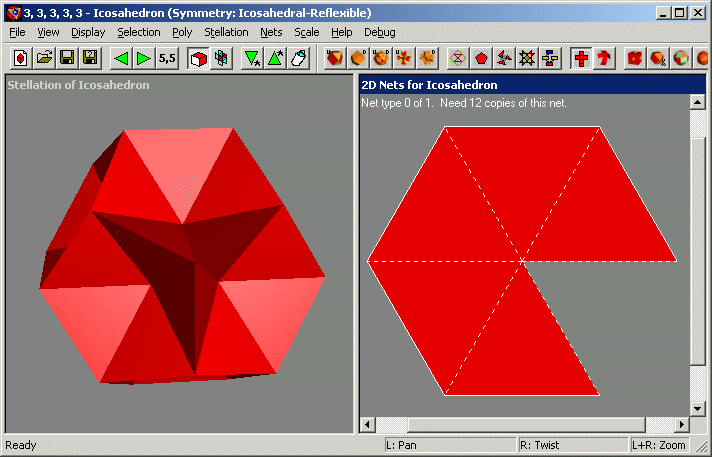This screenshot has height=457, width=712.
Task: Go to next polyhedron with right green arrow
Action: 144,58
